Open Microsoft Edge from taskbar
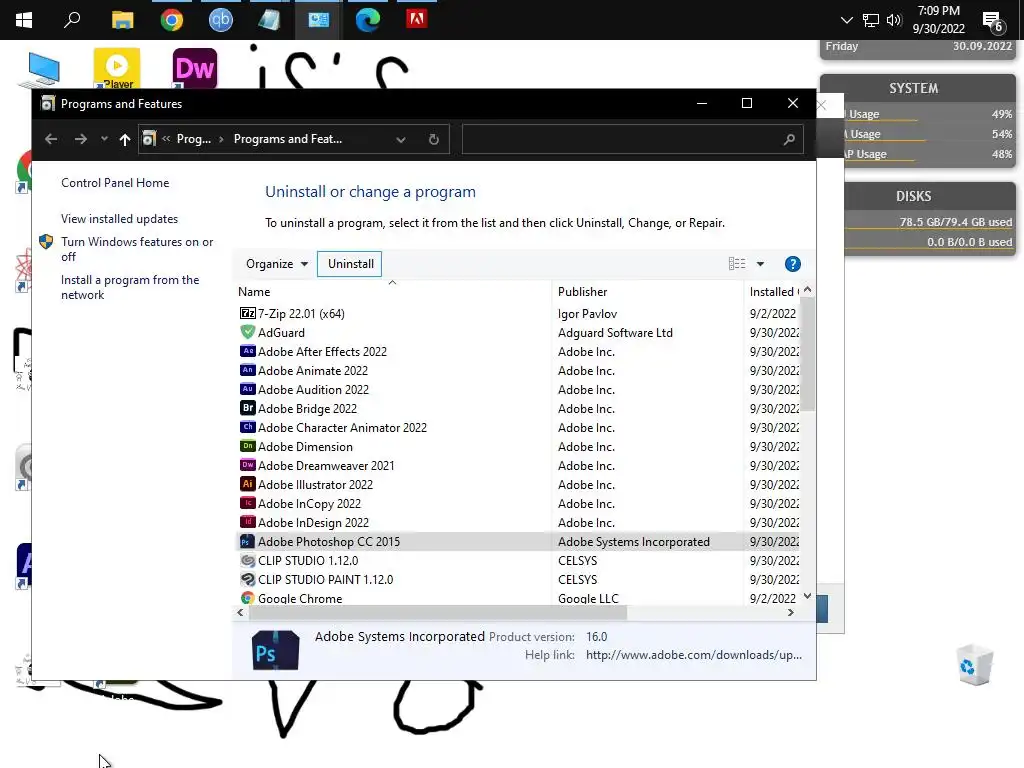The width and height of the screenshot is (1024, 768). coord(368,20)
